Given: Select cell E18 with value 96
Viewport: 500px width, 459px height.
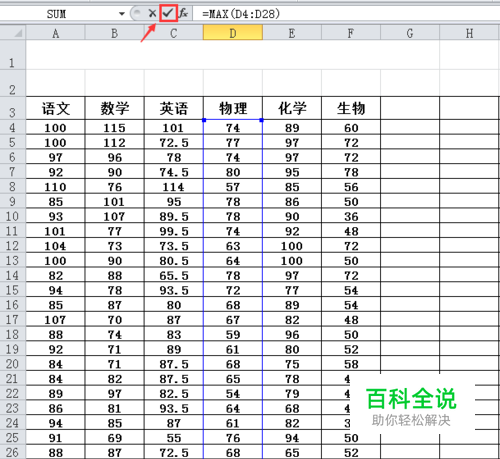Looking at the screenshot, I should (292, 334).
